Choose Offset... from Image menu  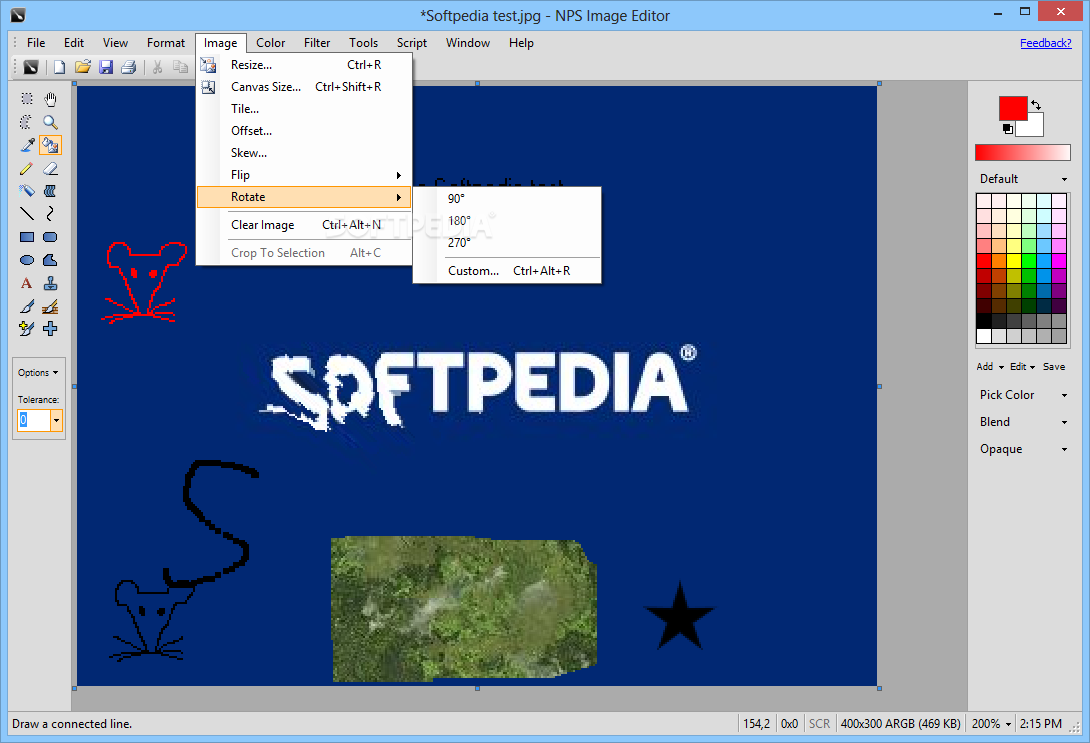[304, 131]
